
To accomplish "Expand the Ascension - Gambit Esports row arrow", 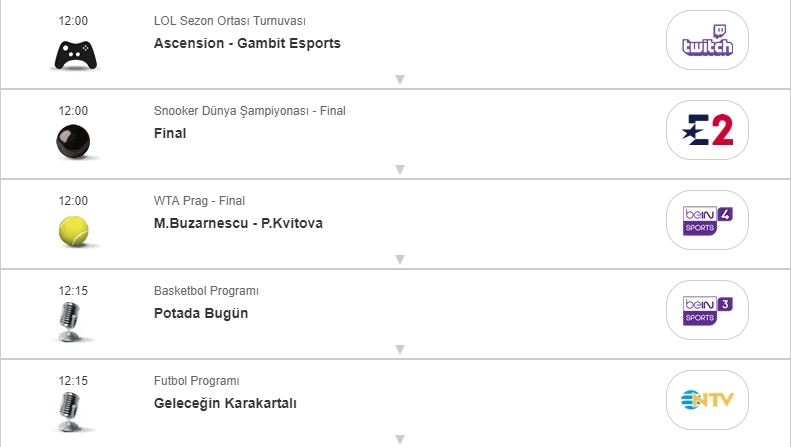I will 400,79.
